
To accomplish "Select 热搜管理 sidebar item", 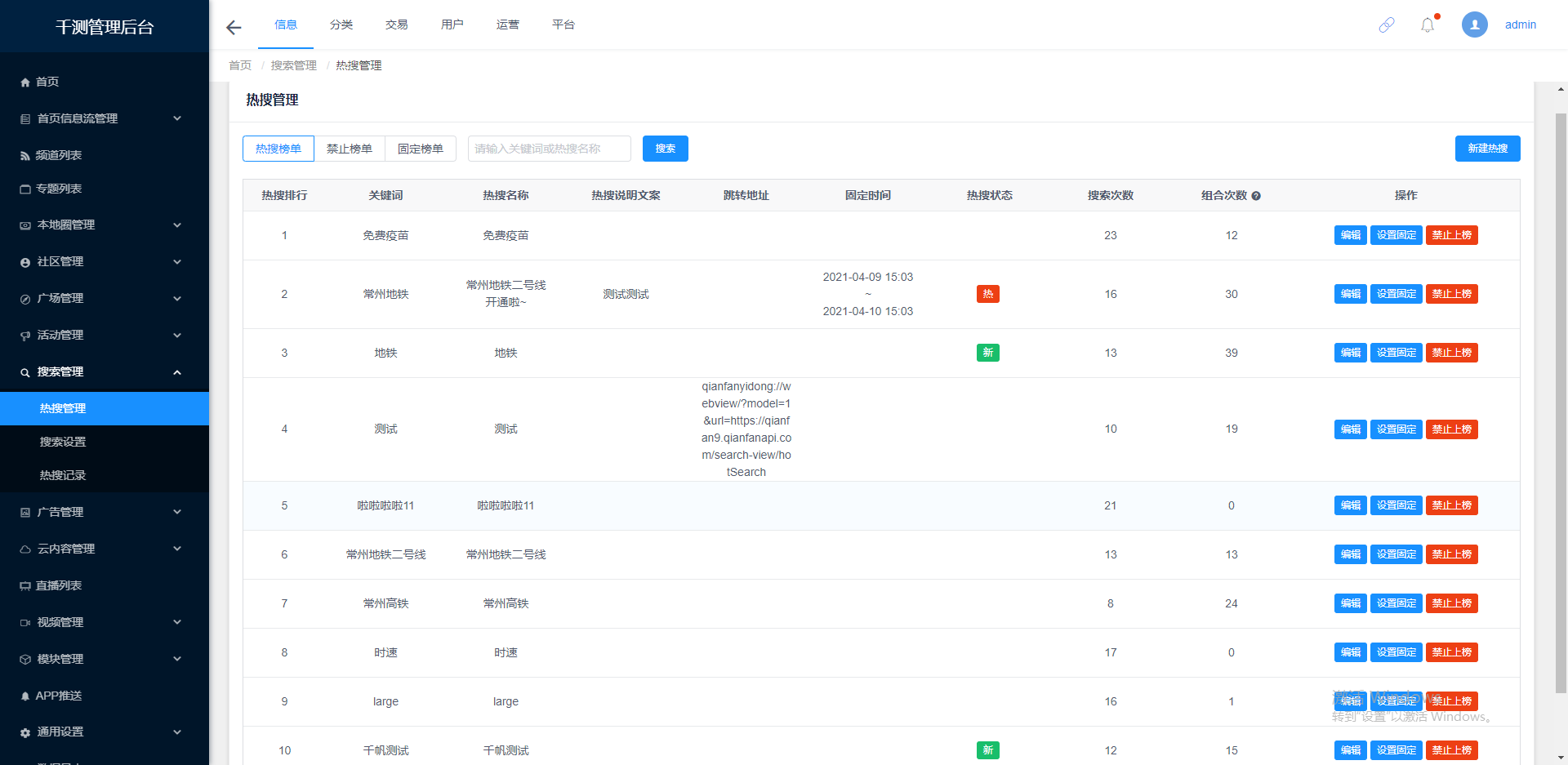I will (105, 408).
